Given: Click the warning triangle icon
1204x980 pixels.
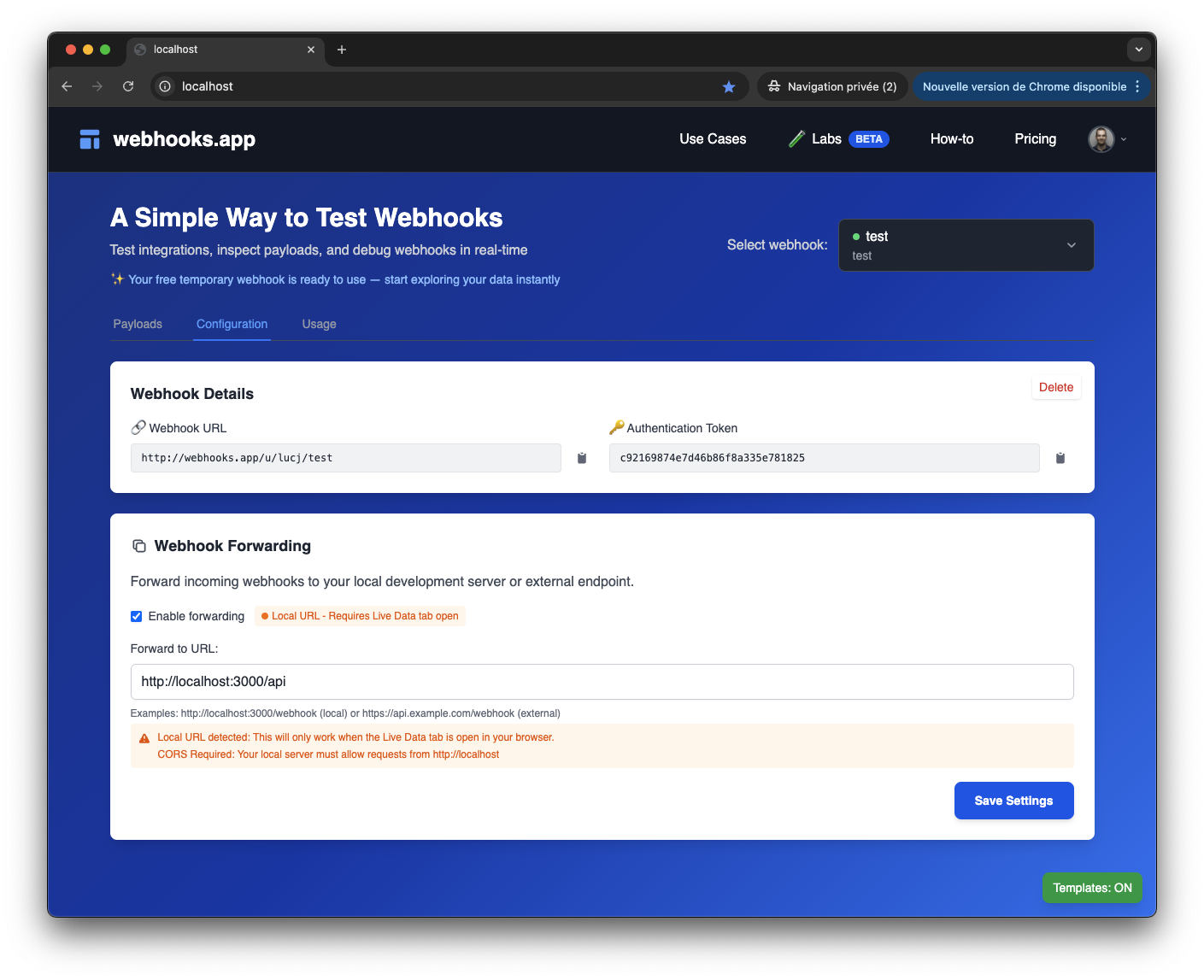Looking at the screenshot, I should 144,738.
